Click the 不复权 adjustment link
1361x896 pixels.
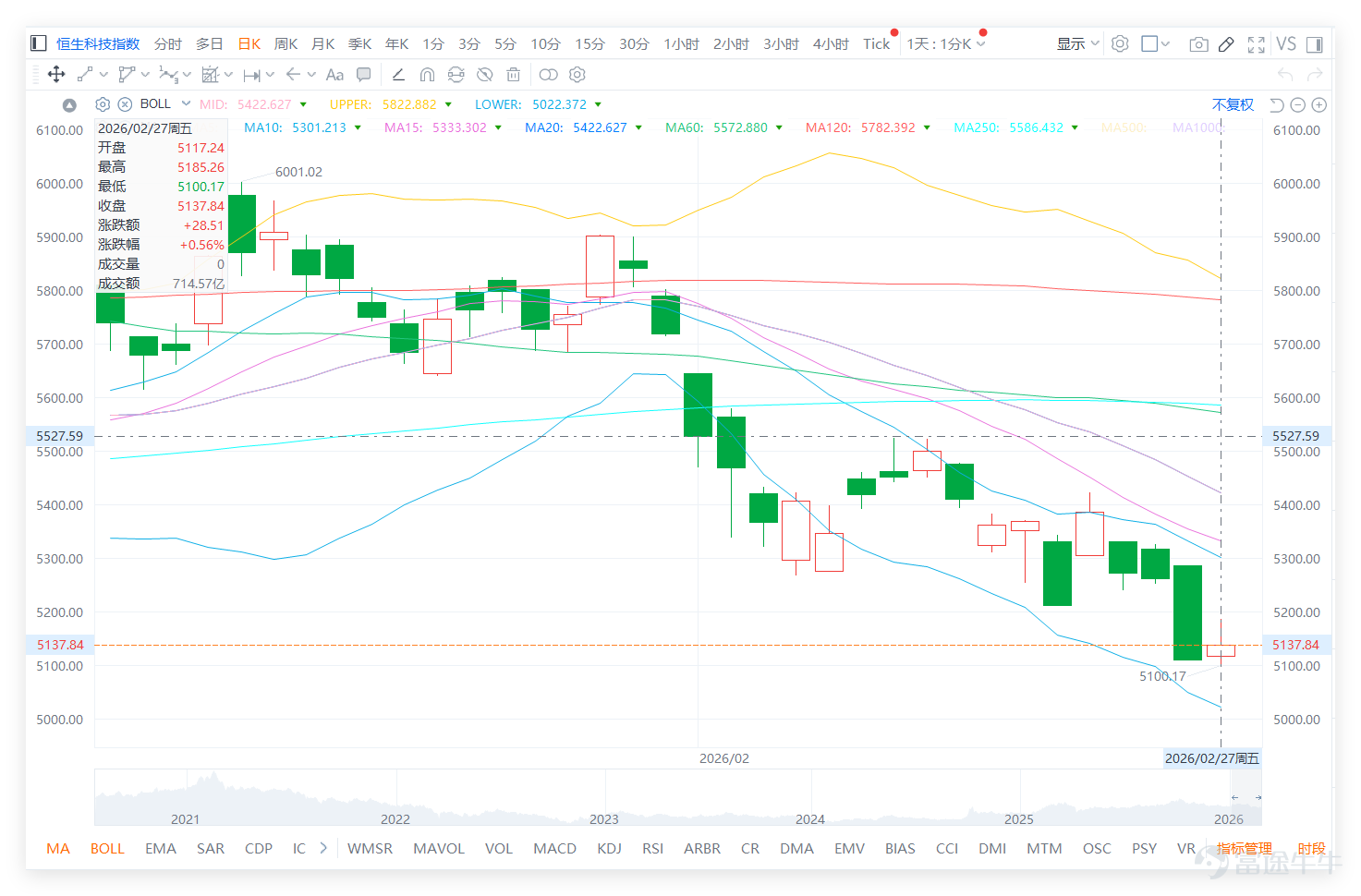click(x=1233, y=104)
